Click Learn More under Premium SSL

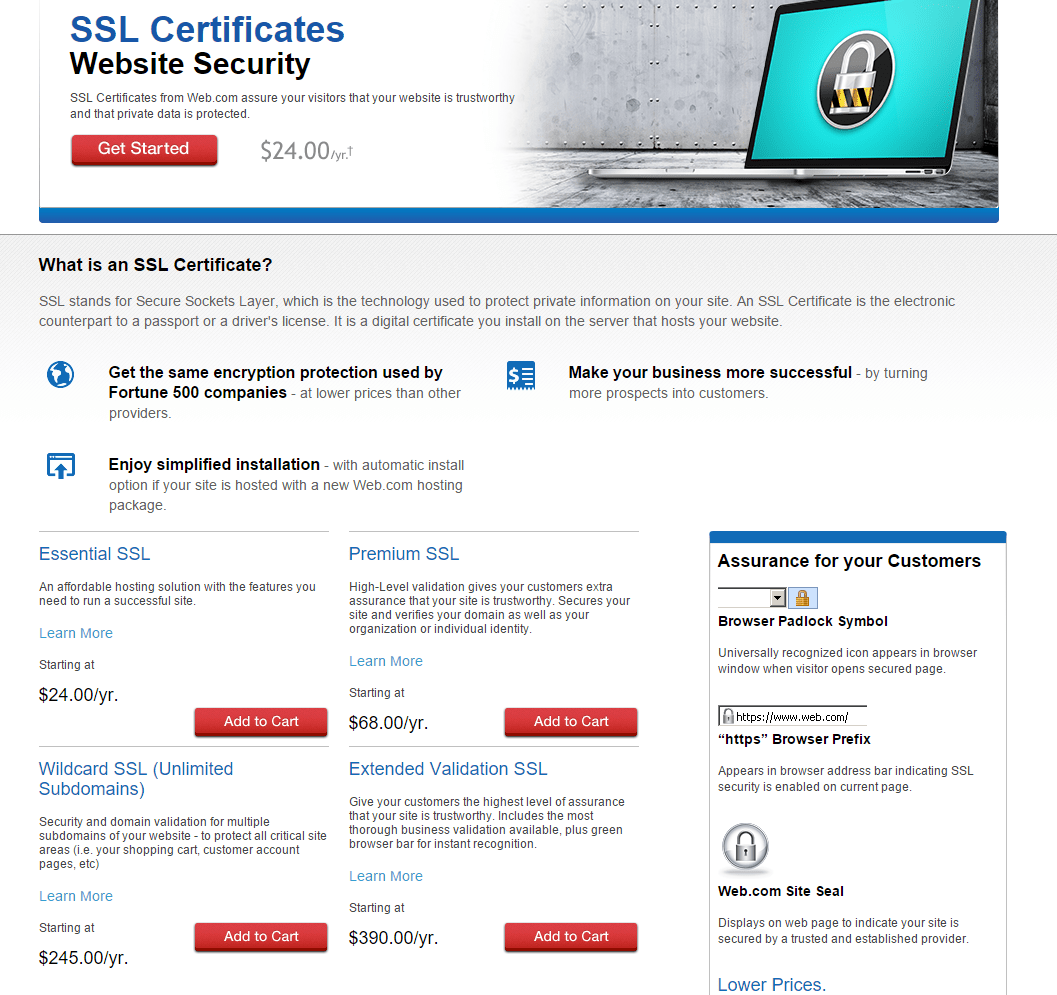386,661
